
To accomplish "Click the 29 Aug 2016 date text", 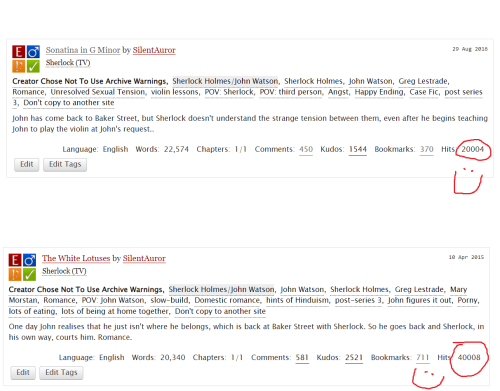I will (x=470, y=49).
